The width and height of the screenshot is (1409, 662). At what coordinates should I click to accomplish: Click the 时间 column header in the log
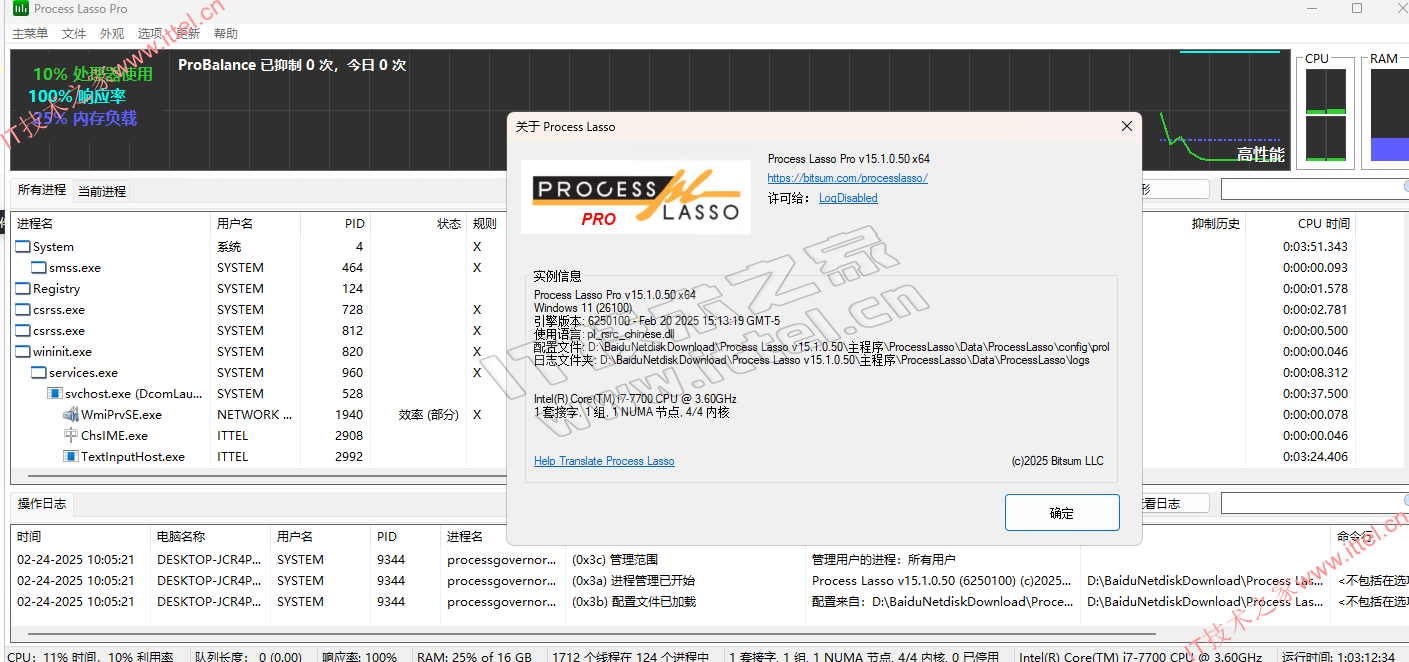pos(80,537)
